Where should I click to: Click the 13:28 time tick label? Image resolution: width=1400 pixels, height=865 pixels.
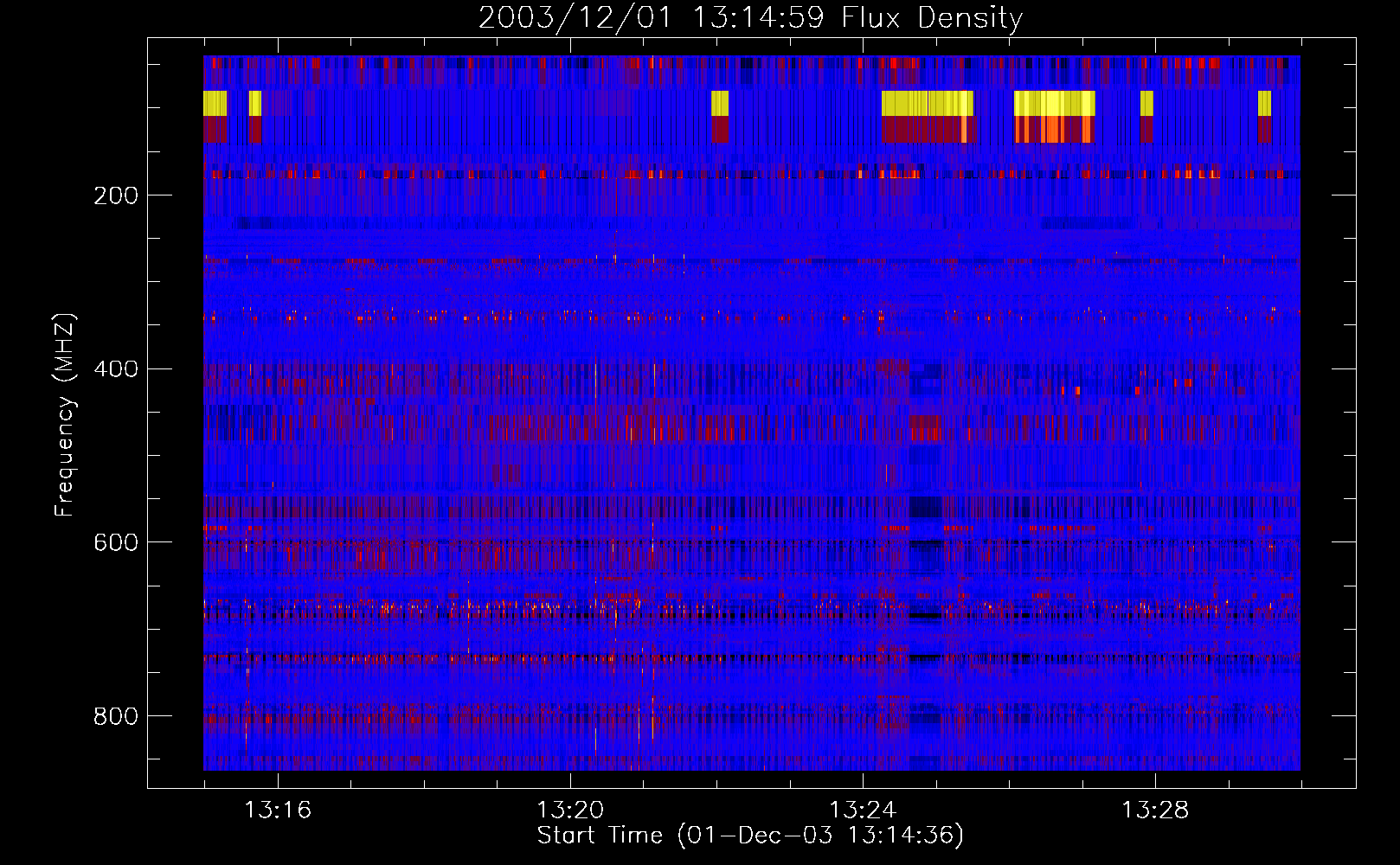1155,811
